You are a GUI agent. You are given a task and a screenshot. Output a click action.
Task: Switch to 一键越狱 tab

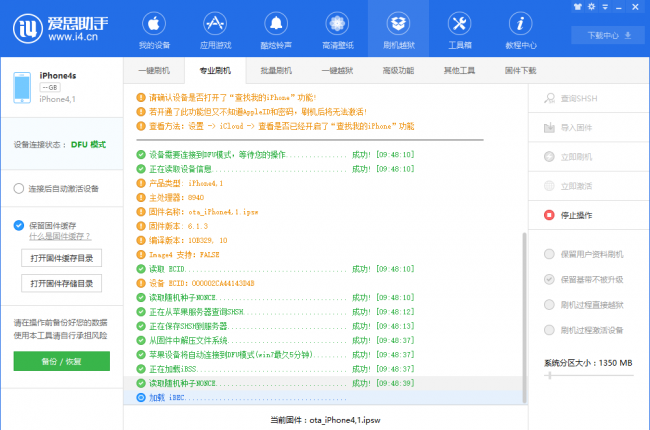tap(337, 70)
